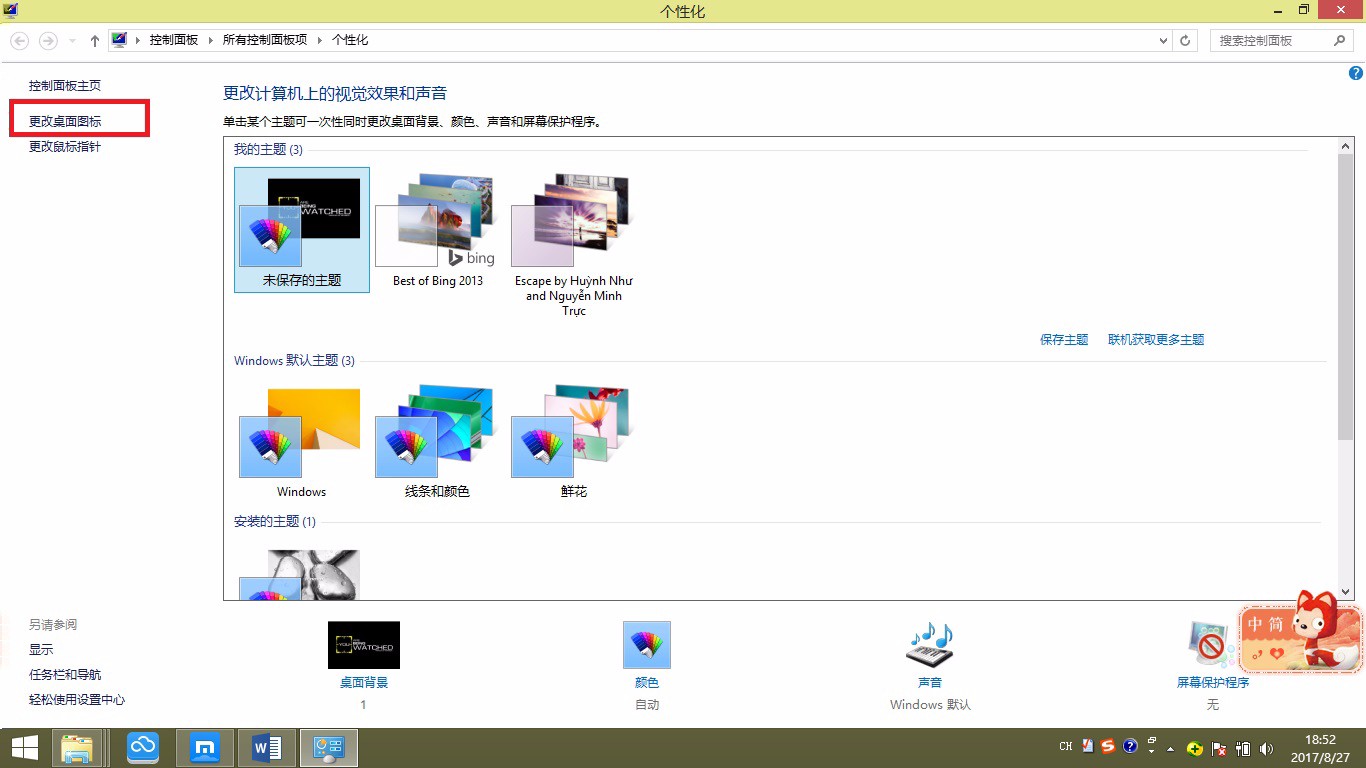This screenshot has width=1366, height=768.
Task: Open Maxthon browser on taskbar
Action: tap(205, 748)
